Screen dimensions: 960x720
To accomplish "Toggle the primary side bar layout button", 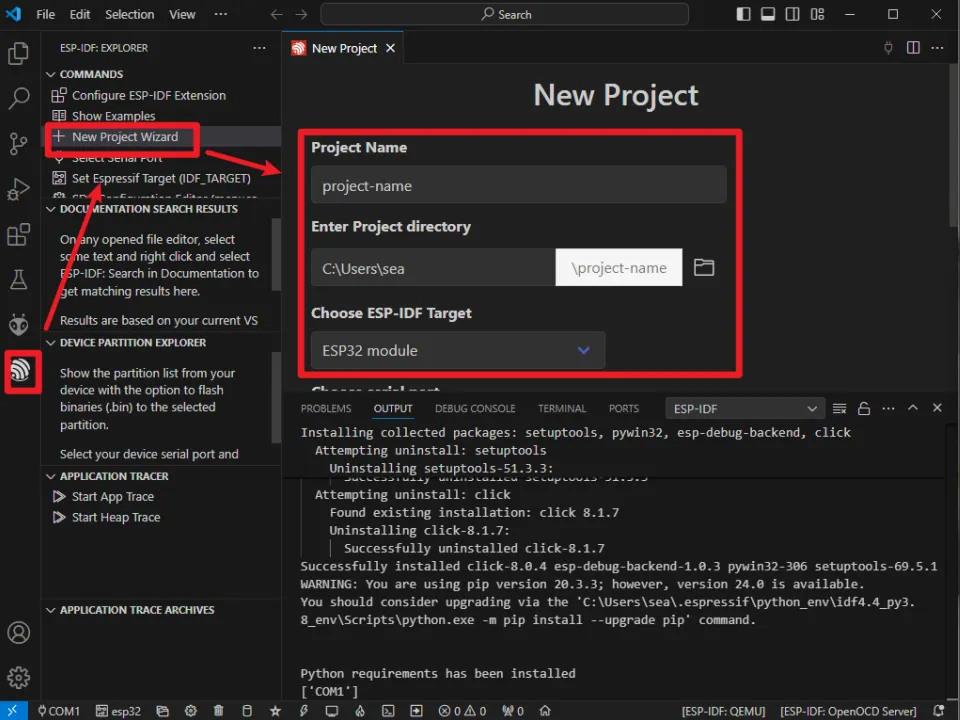I will 743,14.
